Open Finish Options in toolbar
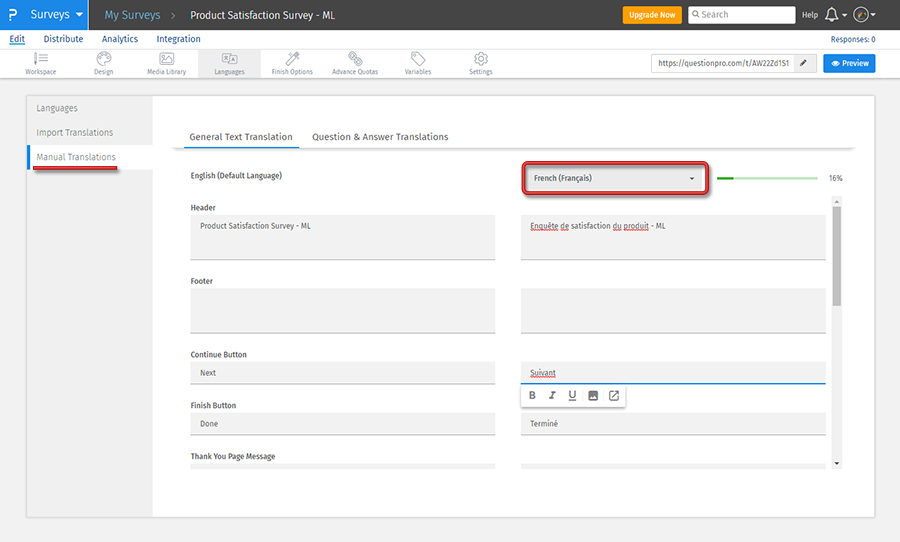This screenshot has width=900, height=542. pyautogui.click(x=292, y=63)
